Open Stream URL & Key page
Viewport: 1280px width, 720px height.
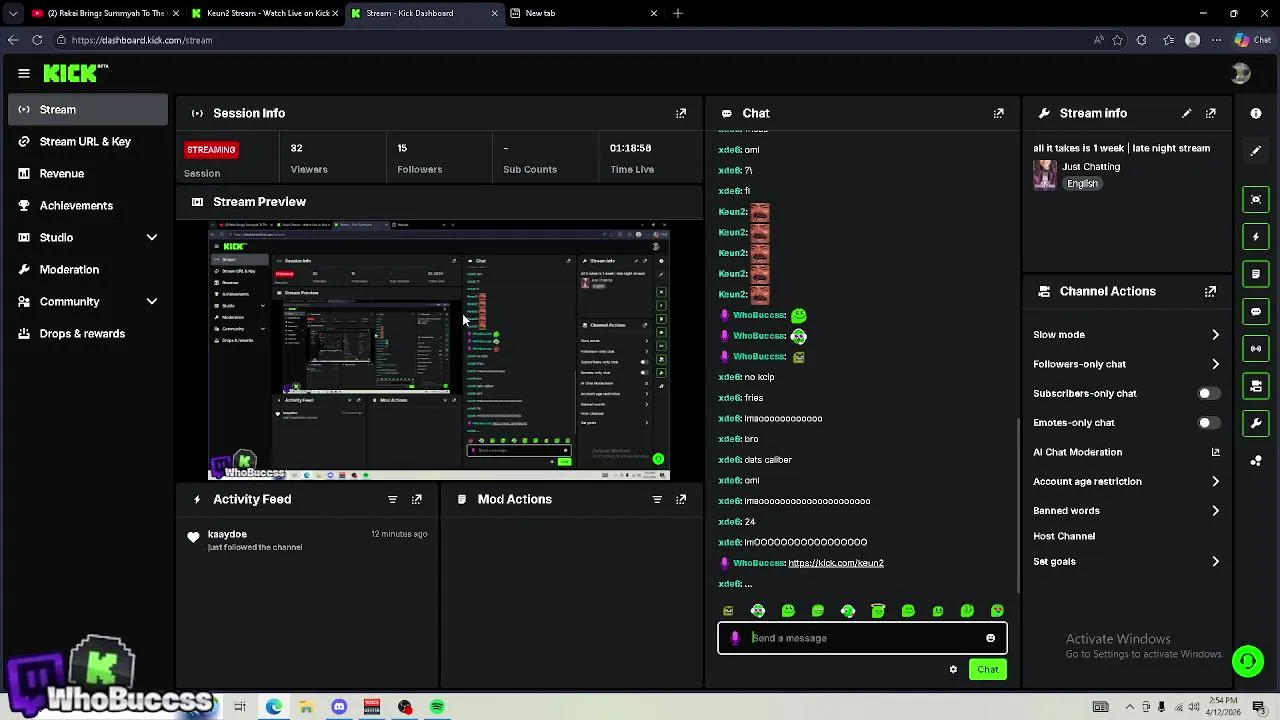click(x=88, y=142)
